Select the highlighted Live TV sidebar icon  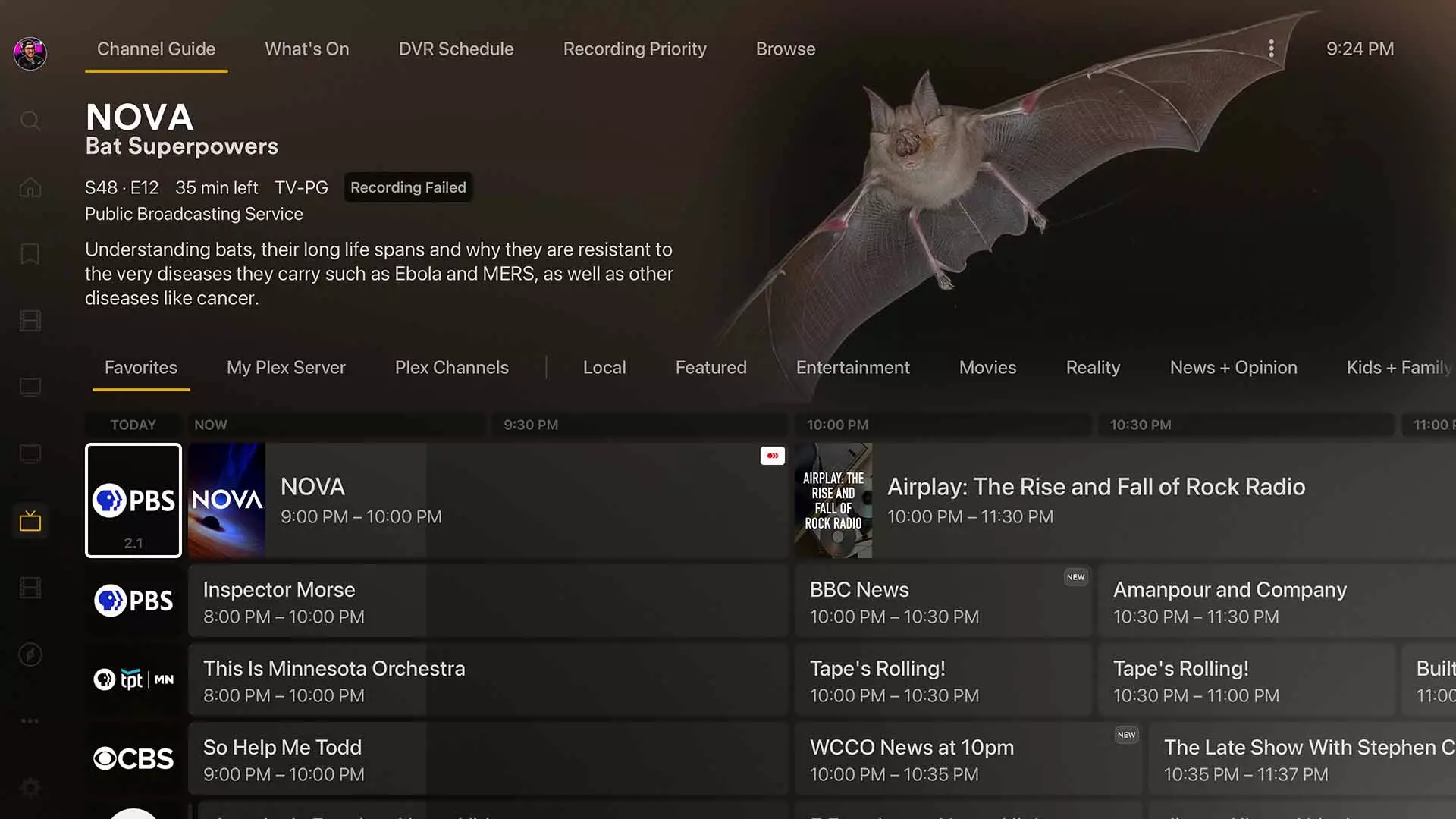30,521
